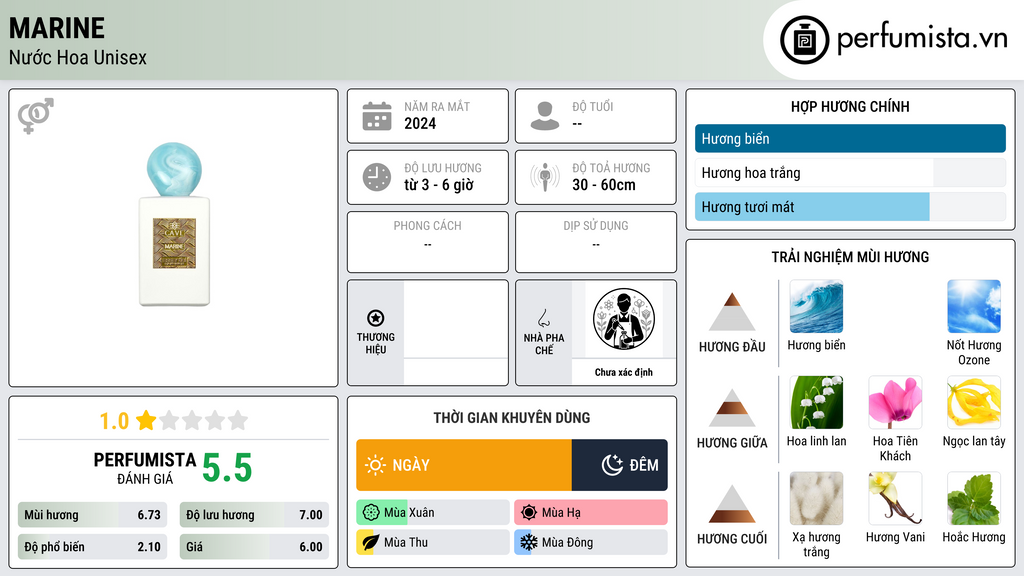Open the Nốt Hương Ozone sky image
Screen dimensions: 1024x576
click(x=974, y=306)
